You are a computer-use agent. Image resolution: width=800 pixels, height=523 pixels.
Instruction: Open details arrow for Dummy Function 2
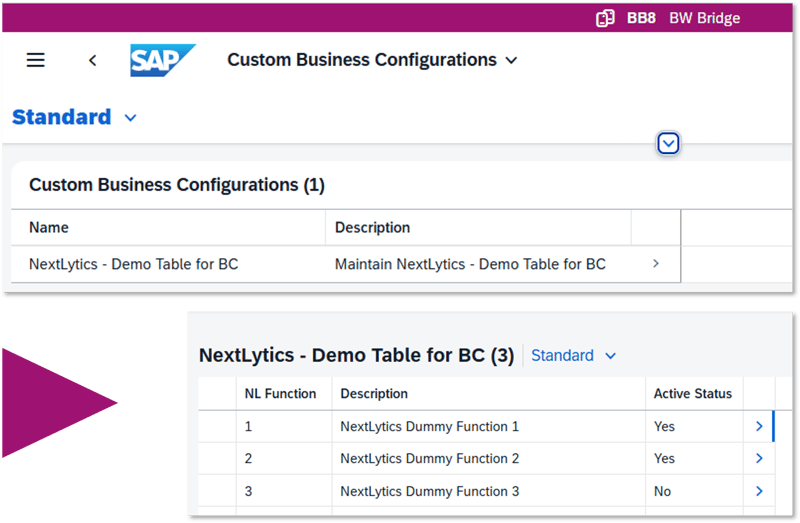[x=759, y=459]
